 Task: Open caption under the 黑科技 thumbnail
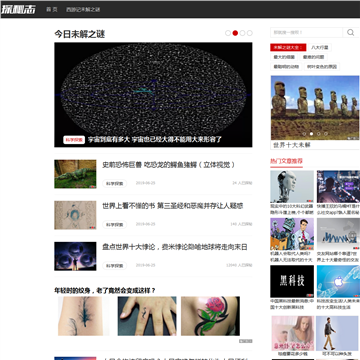point(292,304)
